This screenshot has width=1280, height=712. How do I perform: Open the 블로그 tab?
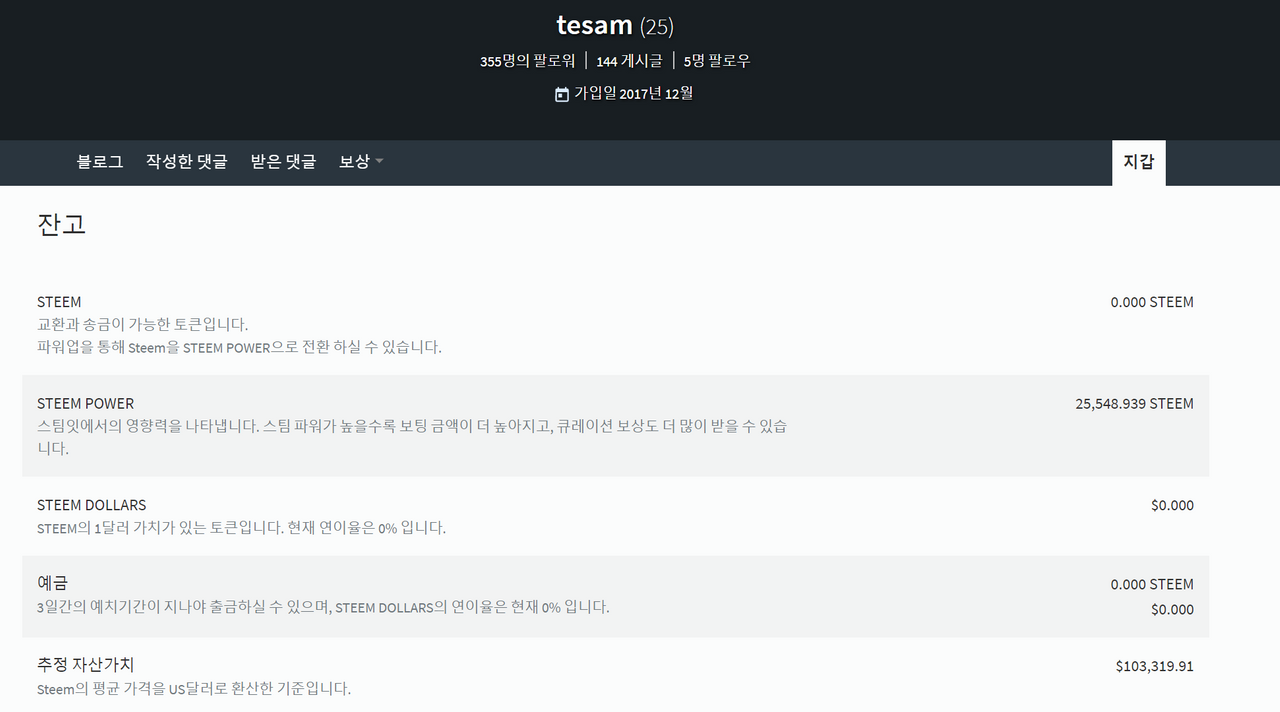(x=100, y=162)
